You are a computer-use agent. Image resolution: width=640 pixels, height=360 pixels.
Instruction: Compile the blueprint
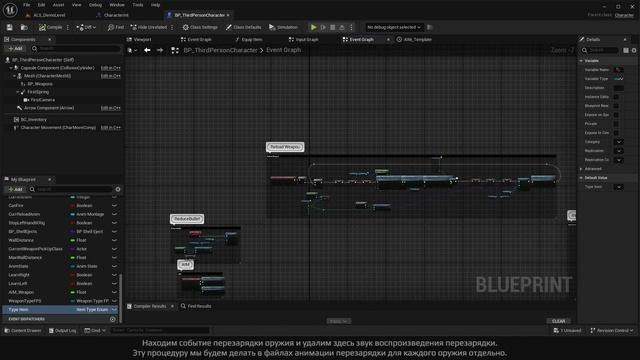click(x=51, y=27)
